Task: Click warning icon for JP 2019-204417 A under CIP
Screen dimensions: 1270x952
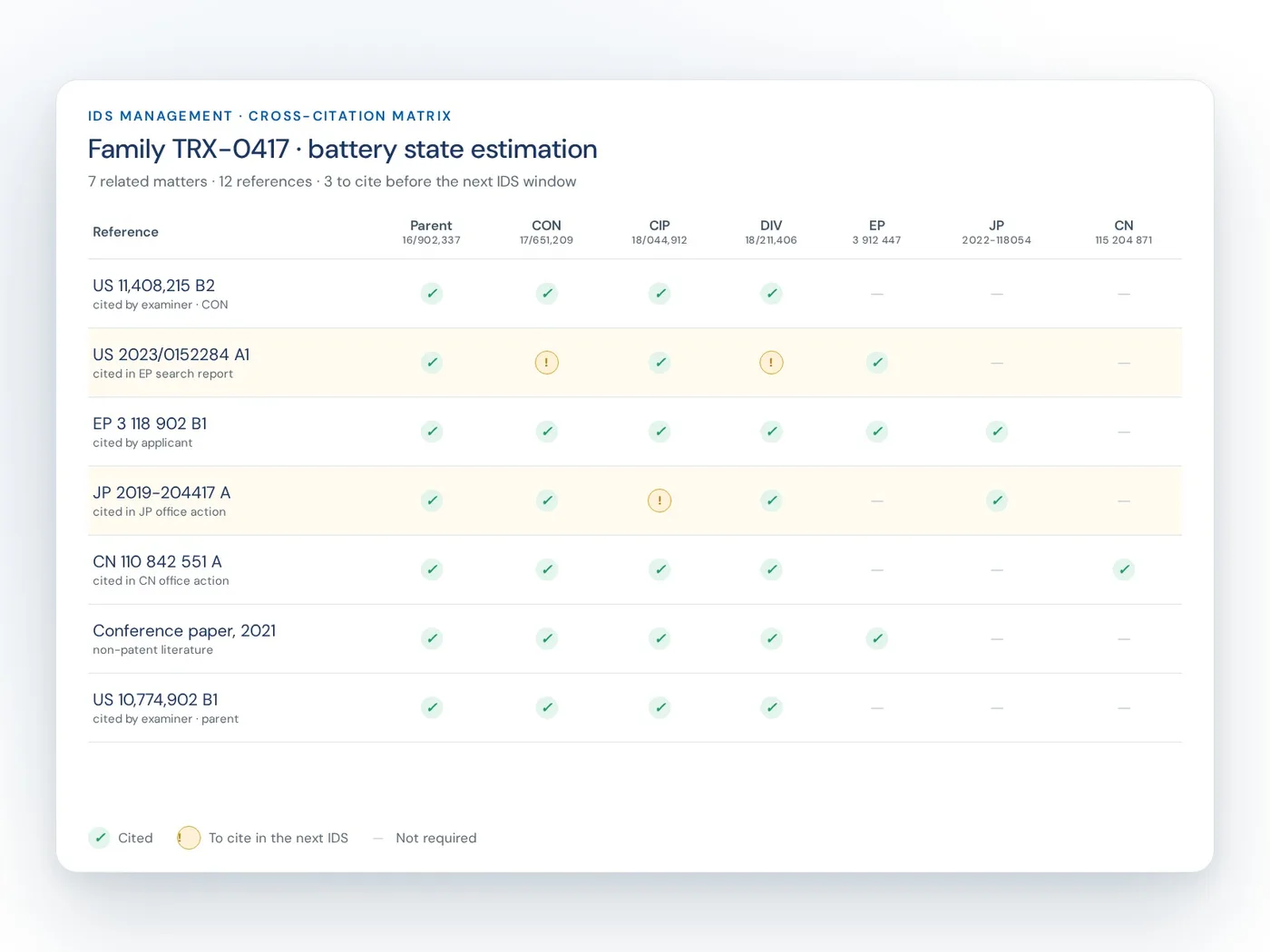Action: [x=659, y=500]
